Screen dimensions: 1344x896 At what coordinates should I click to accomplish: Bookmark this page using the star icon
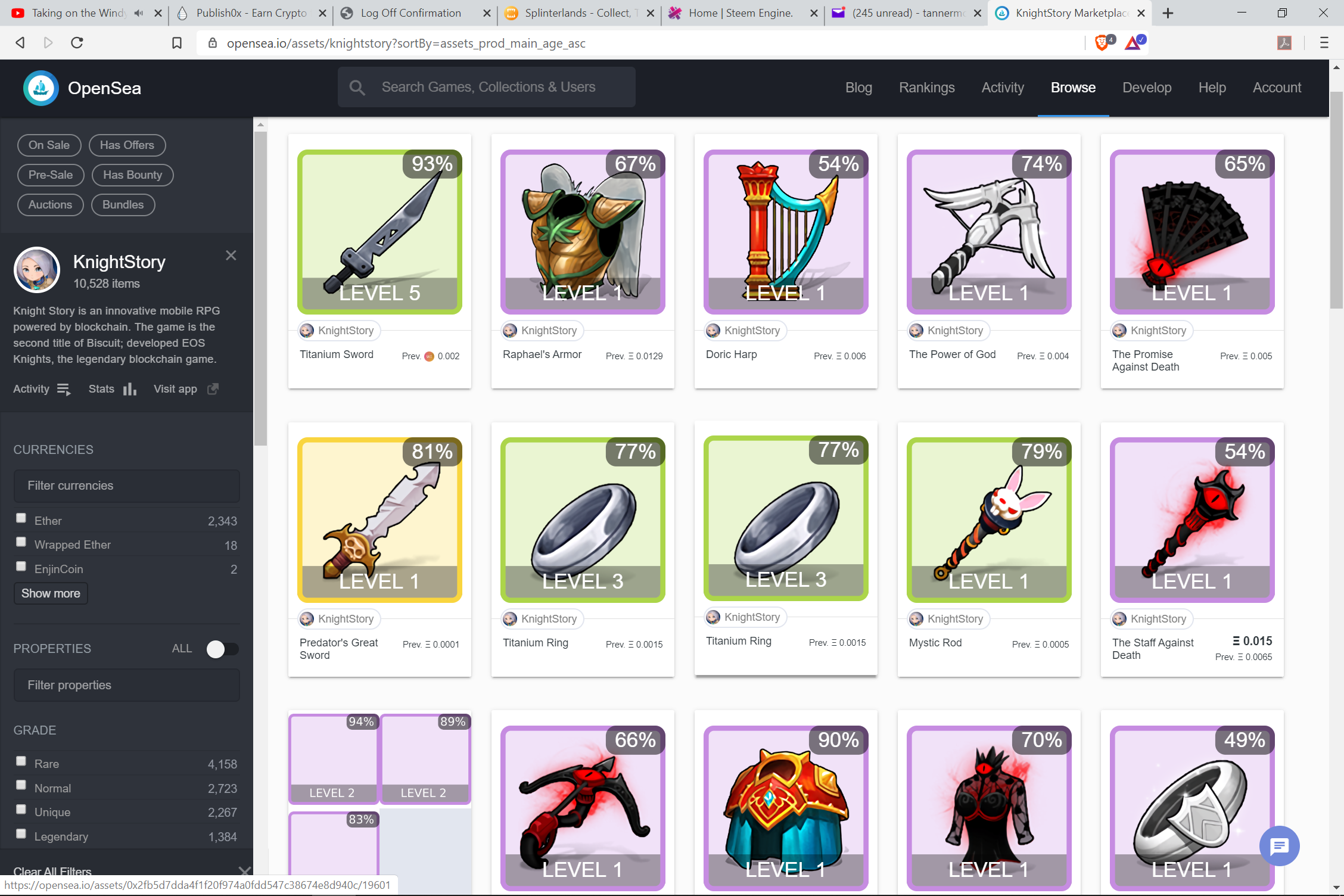click(x=176, y=42)
